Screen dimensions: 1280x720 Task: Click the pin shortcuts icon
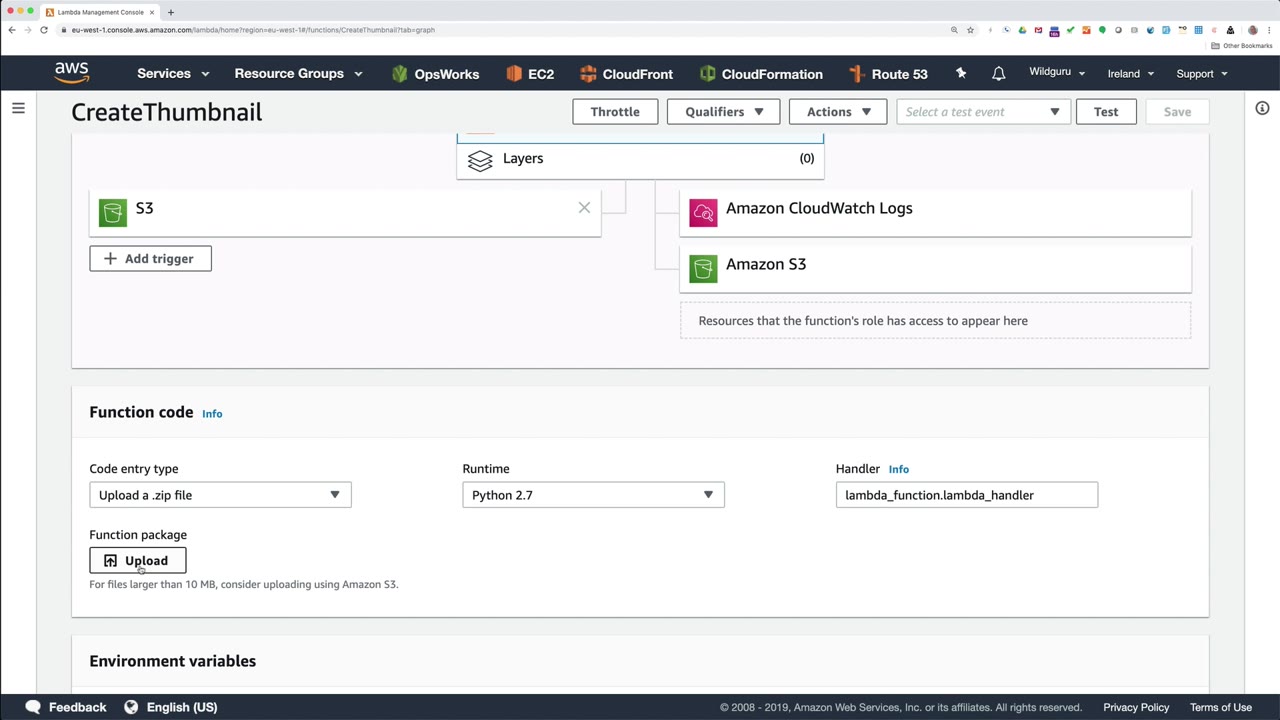click(x=961, y=73)
